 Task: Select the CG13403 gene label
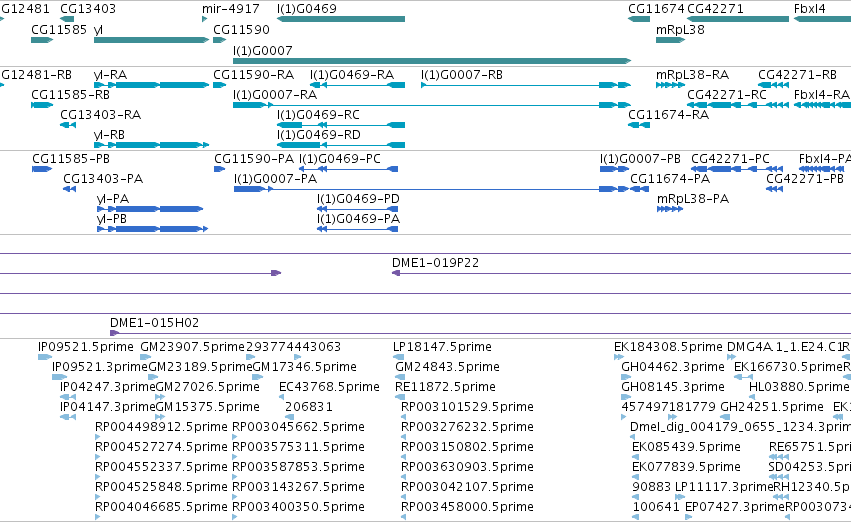(88, 9)
